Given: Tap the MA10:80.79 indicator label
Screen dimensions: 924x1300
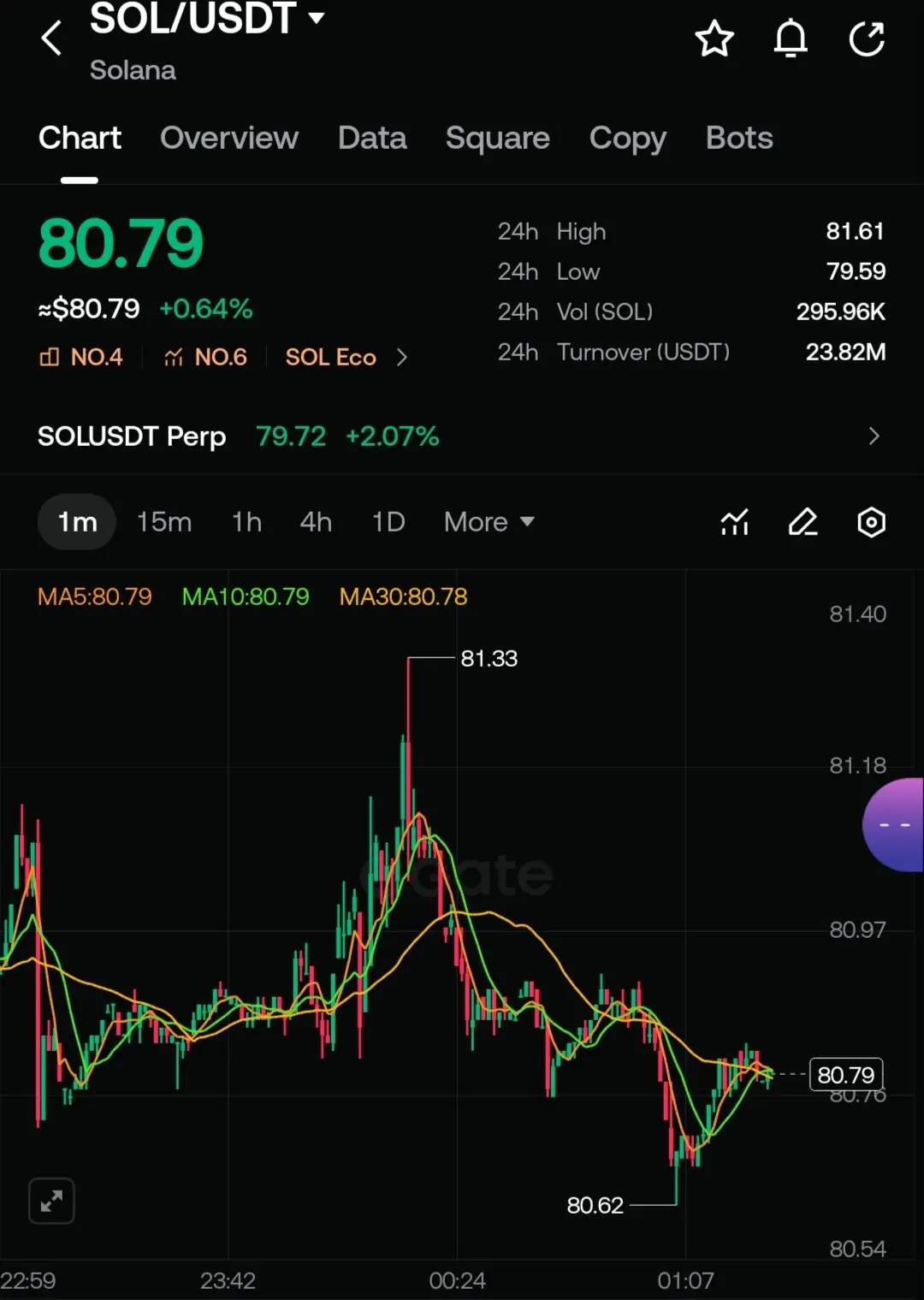Looking at the screenshot, I should (246, 597).
